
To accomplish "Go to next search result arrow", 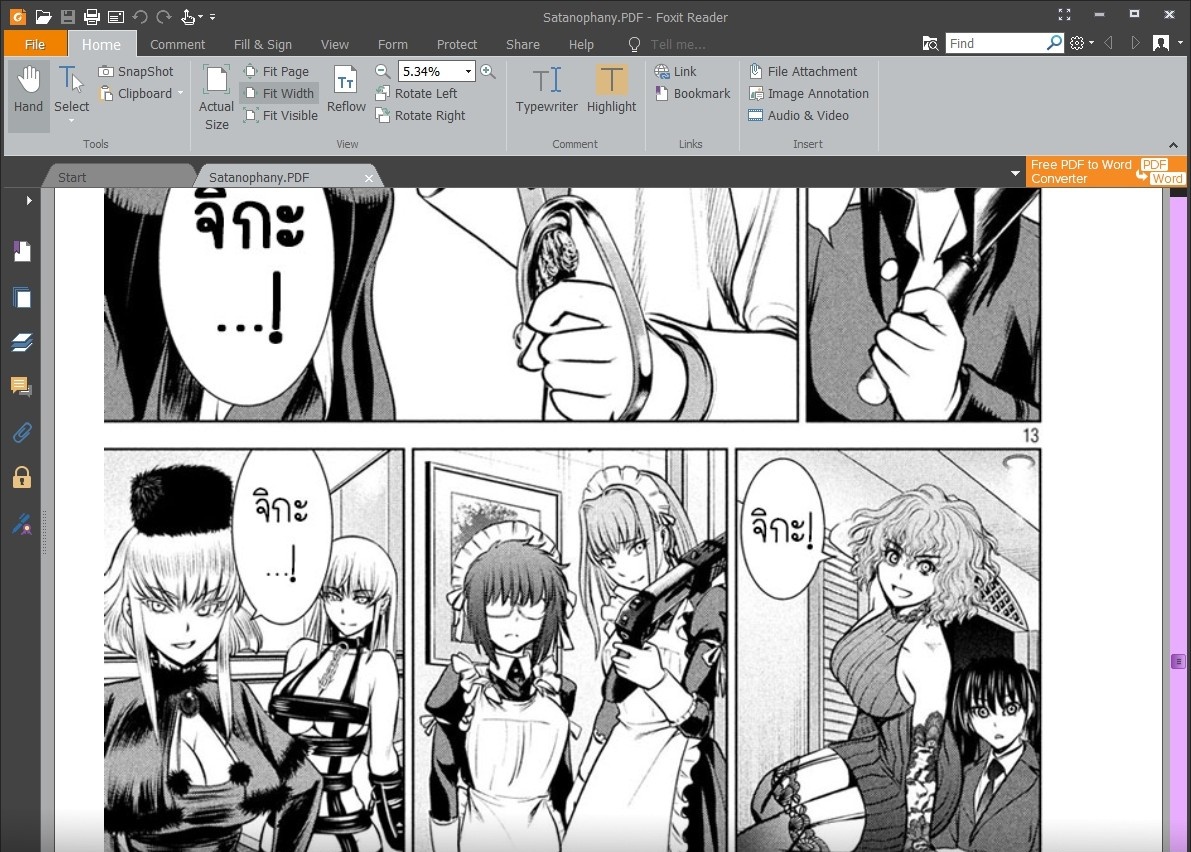I will [1135, 43].
